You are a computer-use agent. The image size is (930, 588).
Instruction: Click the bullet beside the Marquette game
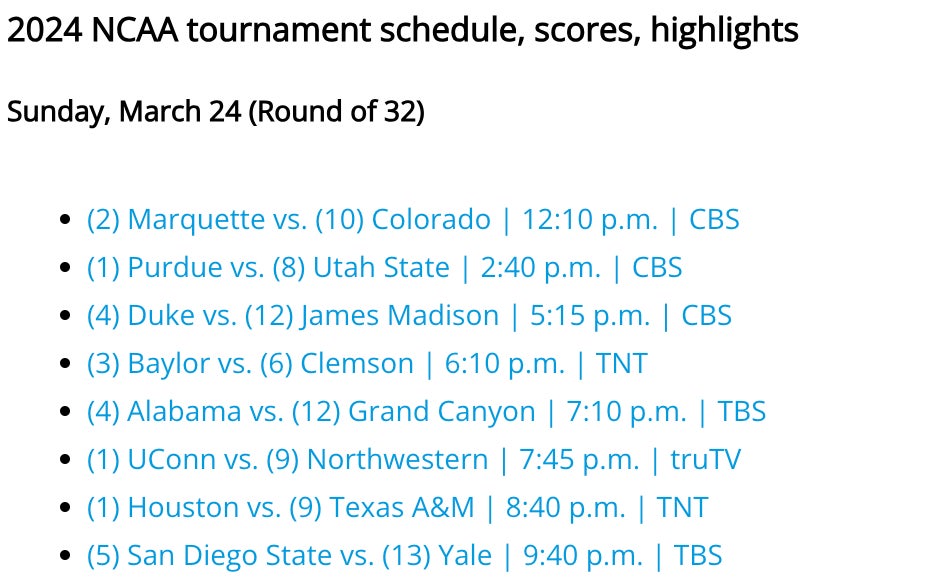(x=66, y=221)
